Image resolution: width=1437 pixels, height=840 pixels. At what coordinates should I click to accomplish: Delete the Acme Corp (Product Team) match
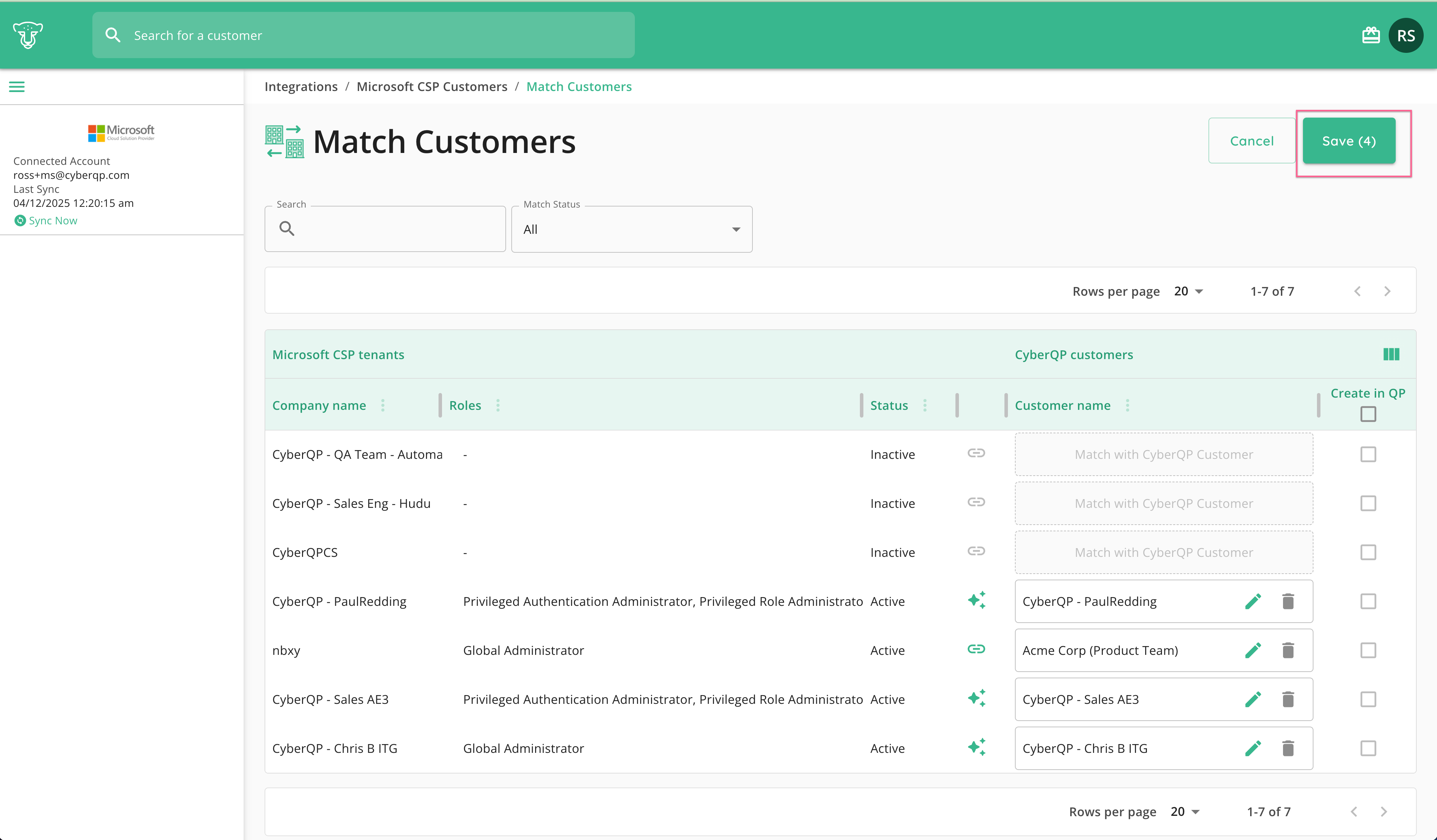[x=1288, y=650]
